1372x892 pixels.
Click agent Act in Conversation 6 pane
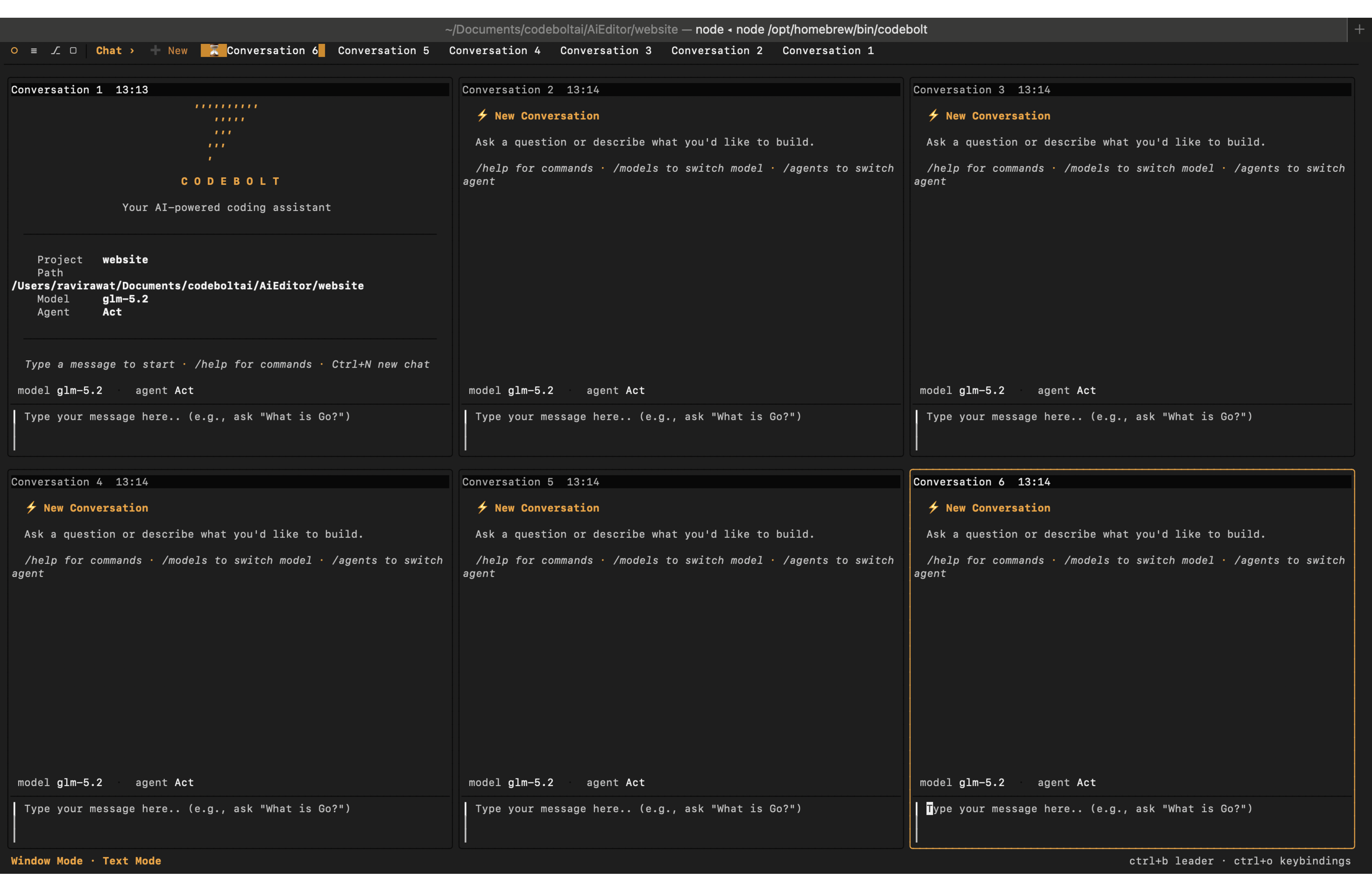point(1067,782)
